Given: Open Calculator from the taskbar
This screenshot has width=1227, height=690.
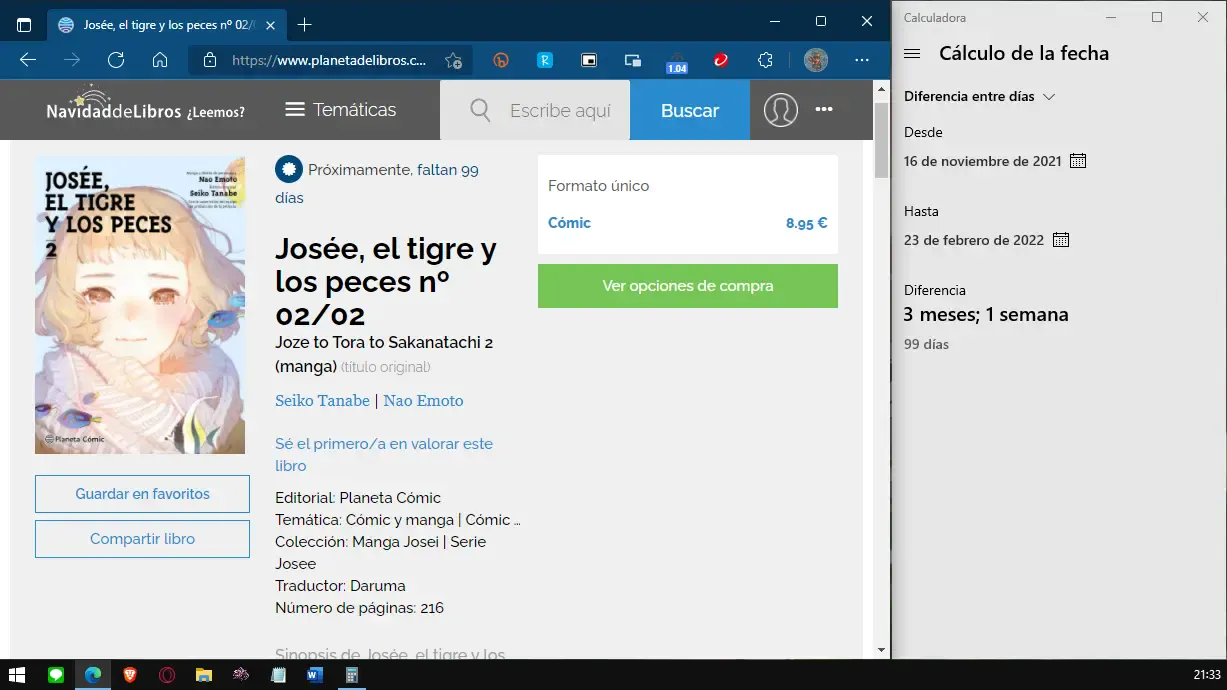Looking at the screenshot, I should click(x=351, y=676).
